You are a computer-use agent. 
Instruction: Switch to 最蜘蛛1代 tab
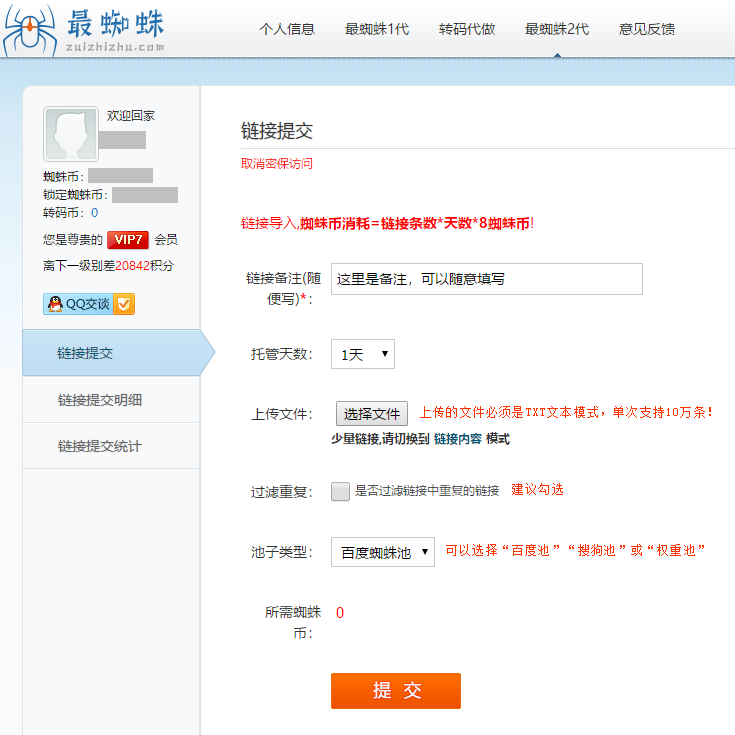(376, 29)
